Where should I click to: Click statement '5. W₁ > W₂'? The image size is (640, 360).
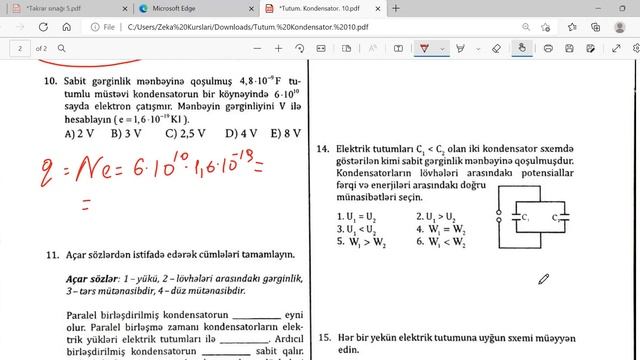pyautogui.click(x=361, y=242)
